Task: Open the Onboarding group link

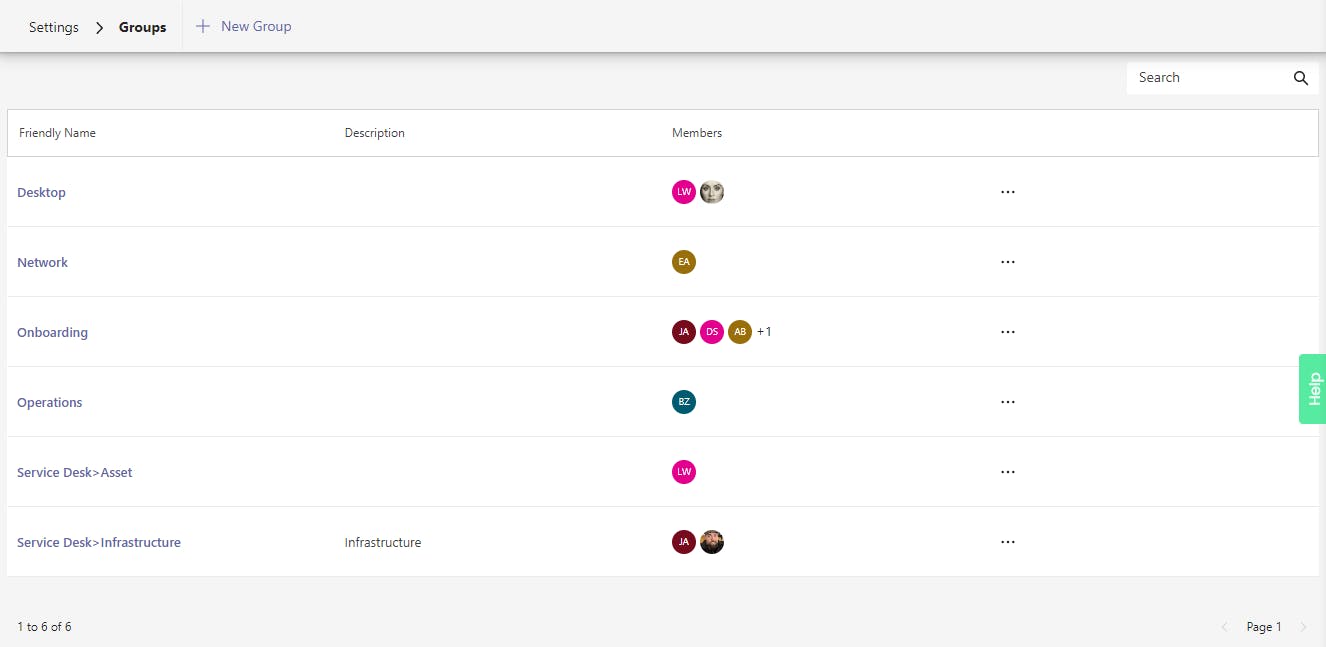Action: pos(52,332)
